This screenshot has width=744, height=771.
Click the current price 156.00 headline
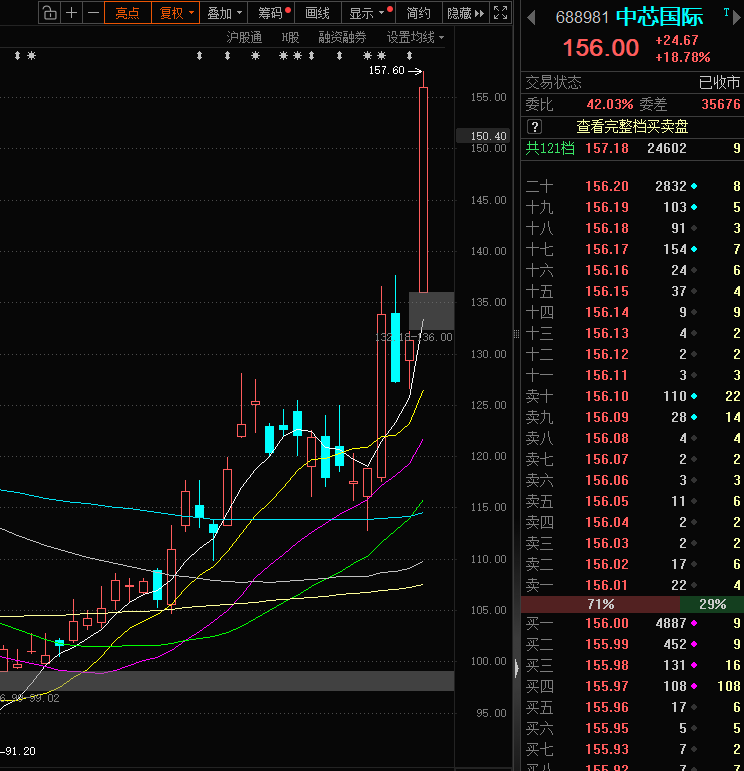pyautogui.click(x=600, y=48)
